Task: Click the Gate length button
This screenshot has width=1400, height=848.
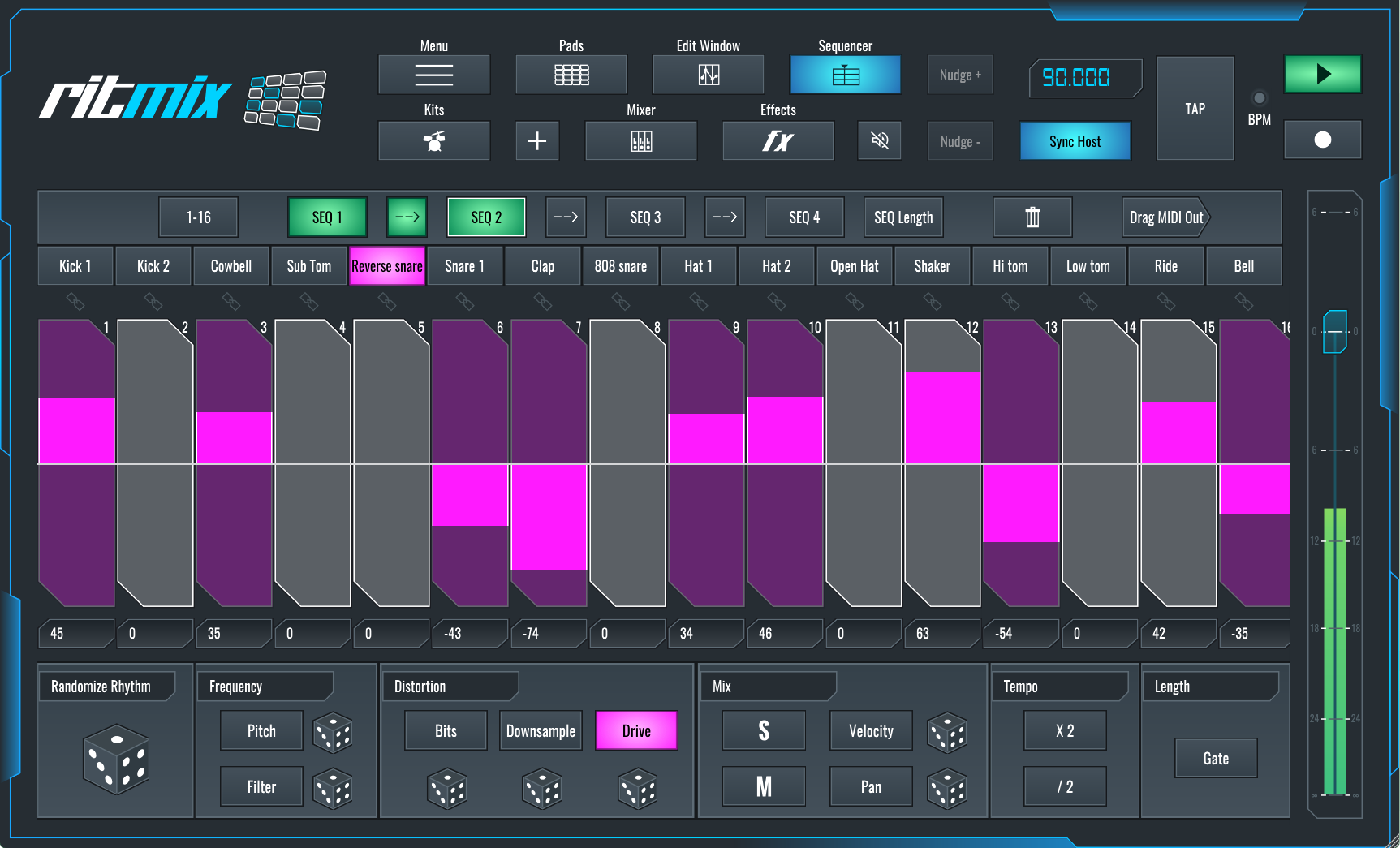Action: click(1215, 759)
